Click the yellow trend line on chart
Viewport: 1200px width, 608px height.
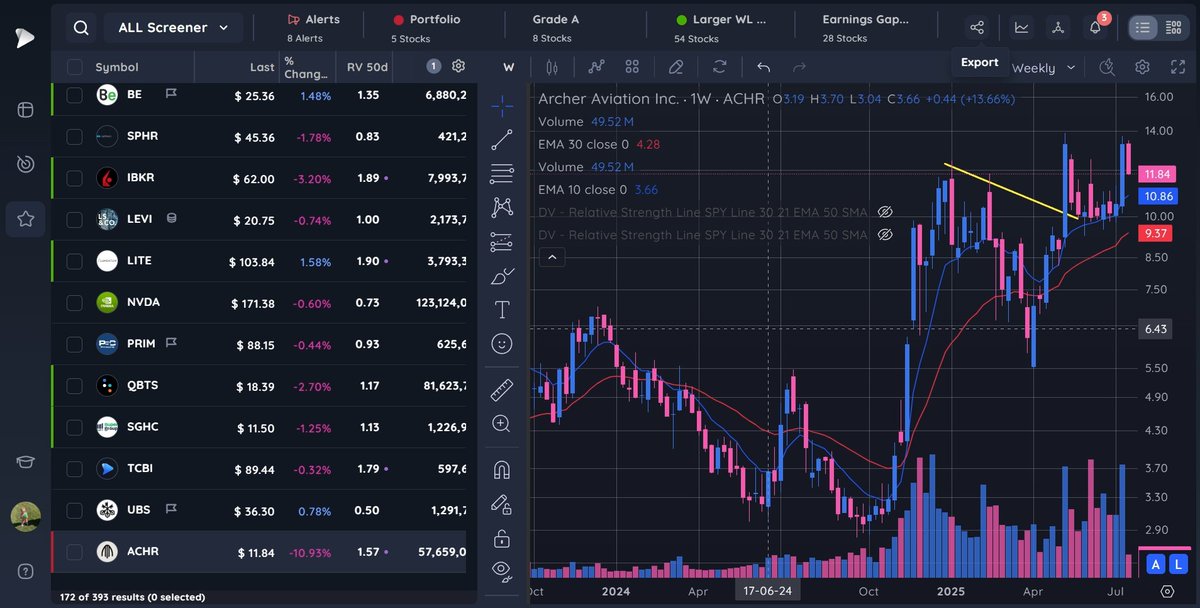[x=1010, y=189]
